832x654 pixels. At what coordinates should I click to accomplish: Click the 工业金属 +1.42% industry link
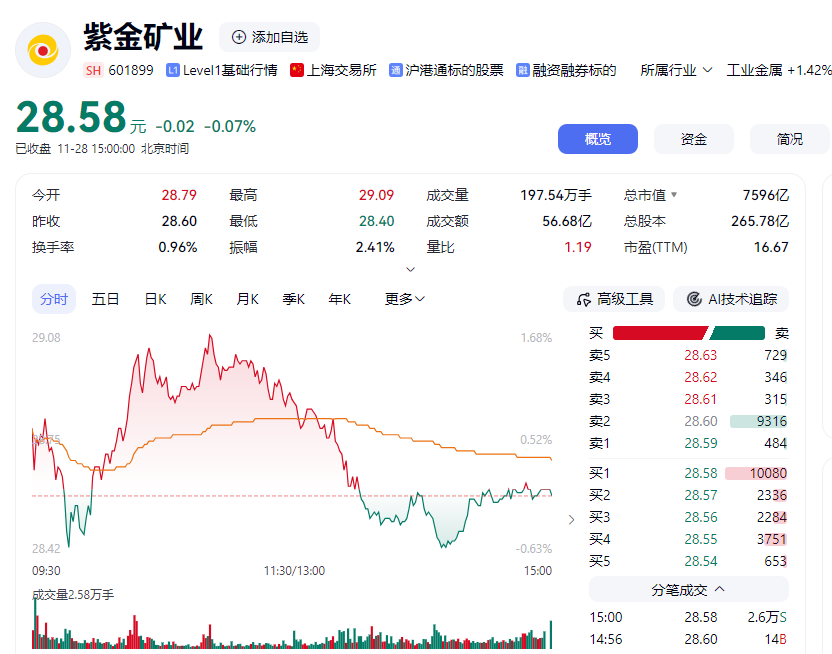(x=779, y=70)
